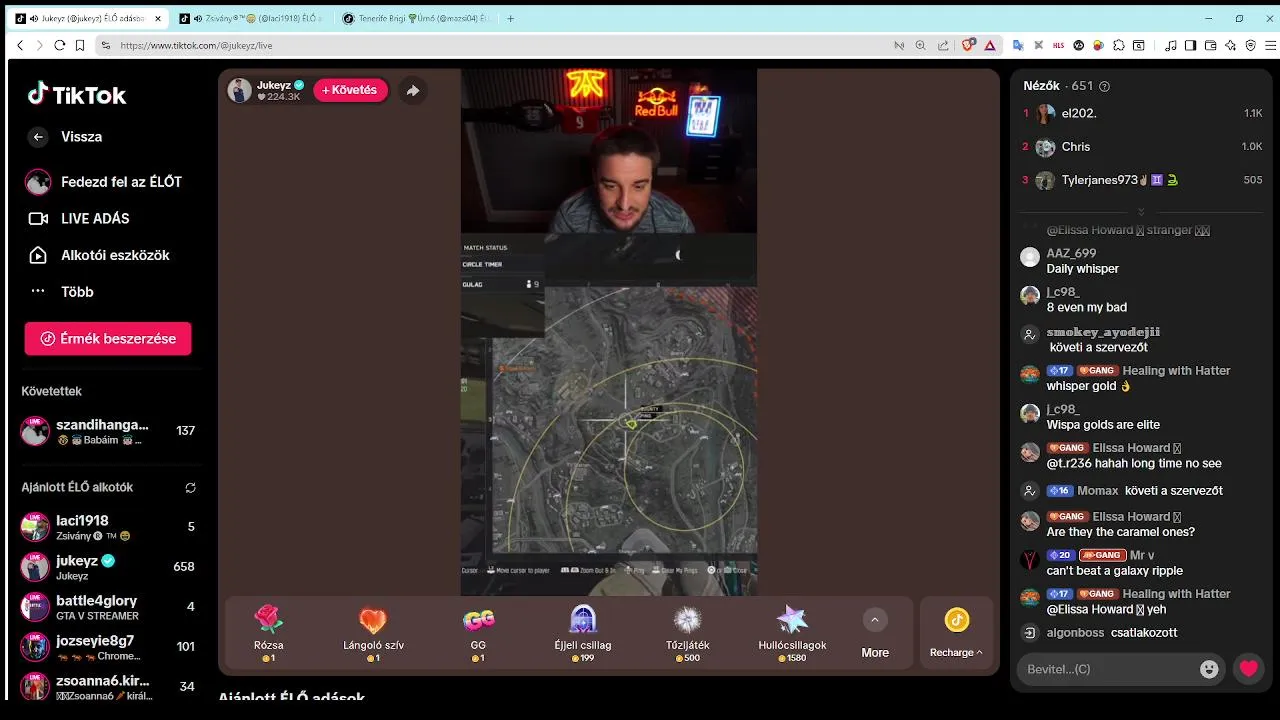
Task: Click AAZ_699 username in chat
Action: tap(1071, 254)
